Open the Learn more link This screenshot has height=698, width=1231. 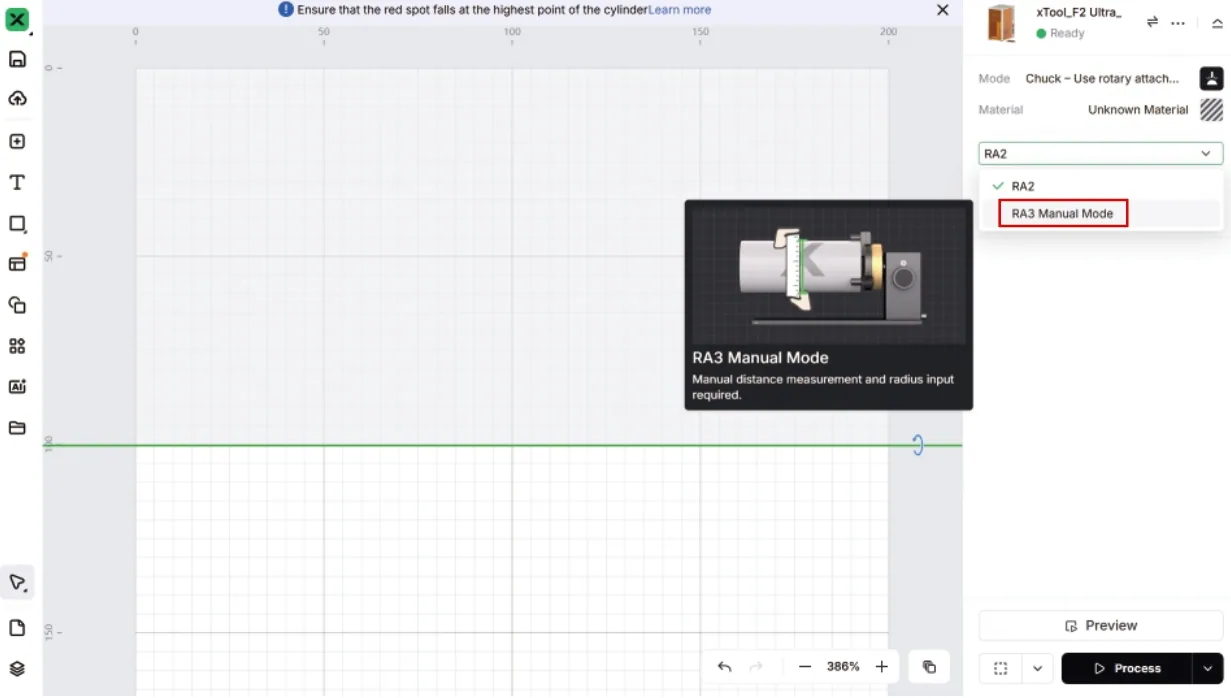click(679, 10)
